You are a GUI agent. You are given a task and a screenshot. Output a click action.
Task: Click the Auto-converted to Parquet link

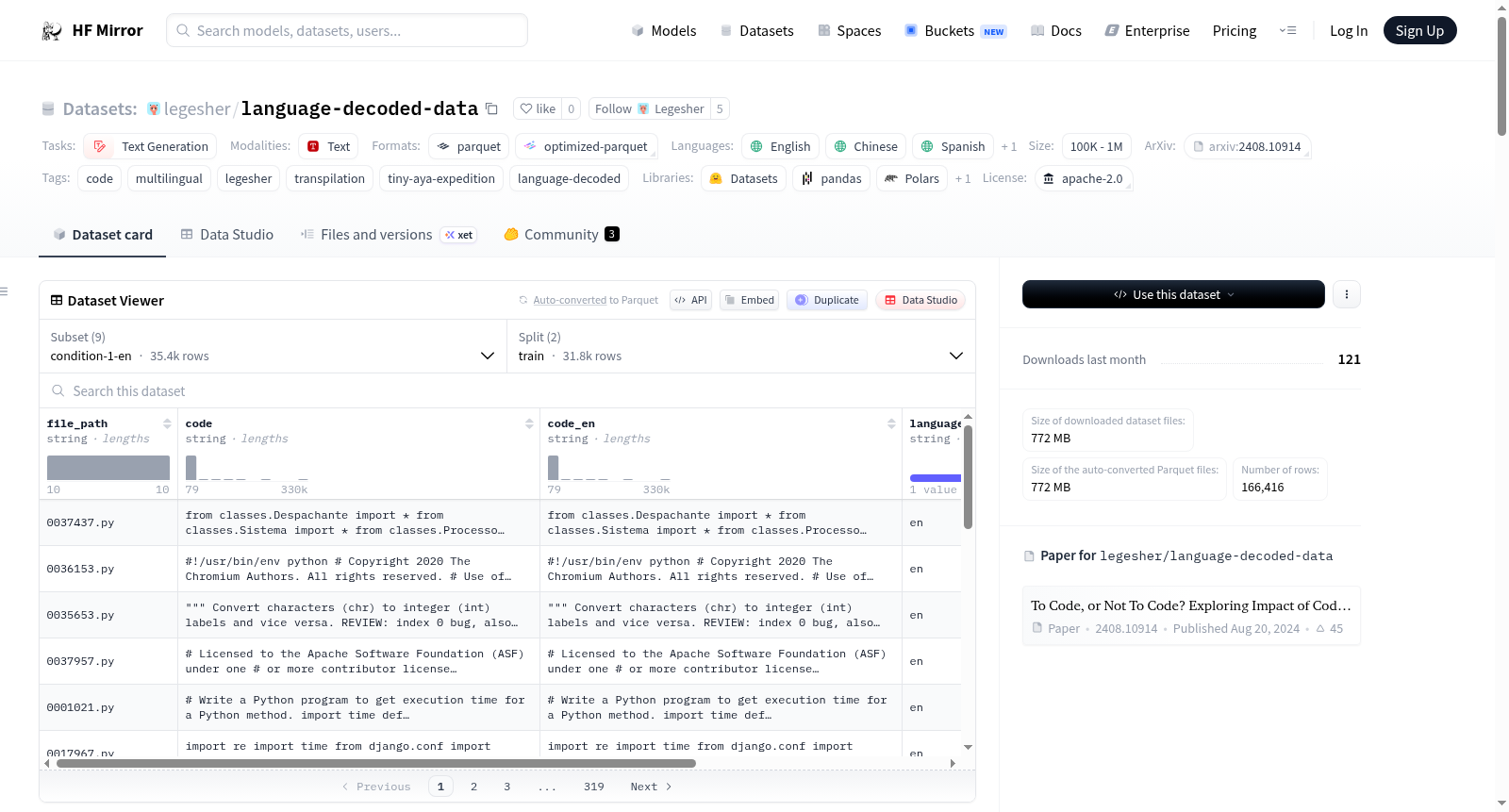(x=570, y=300)
